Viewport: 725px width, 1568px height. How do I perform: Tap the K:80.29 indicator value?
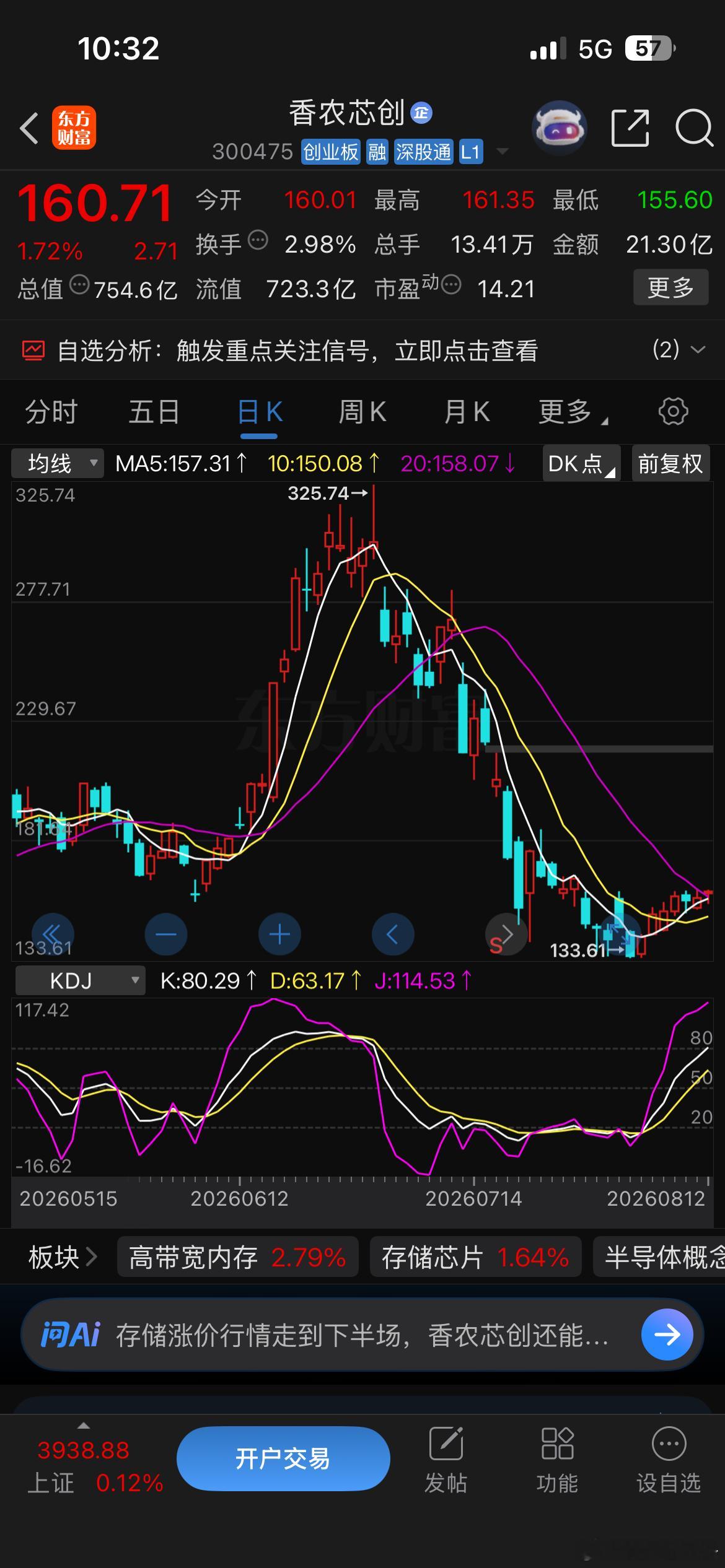[x=208, y=981]
